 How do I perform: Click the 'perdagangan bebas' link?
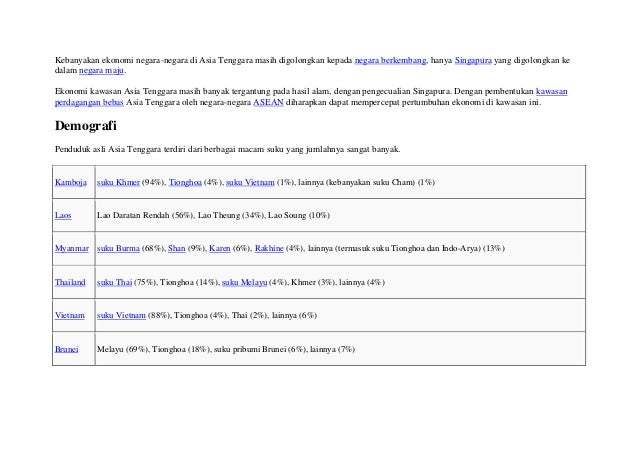89,102
